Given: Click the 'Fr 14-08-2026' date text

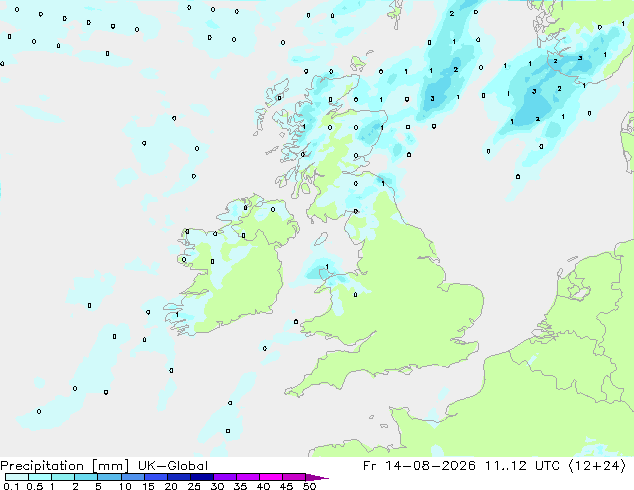Looking at the screenshot, I should (x=419, y=466).
